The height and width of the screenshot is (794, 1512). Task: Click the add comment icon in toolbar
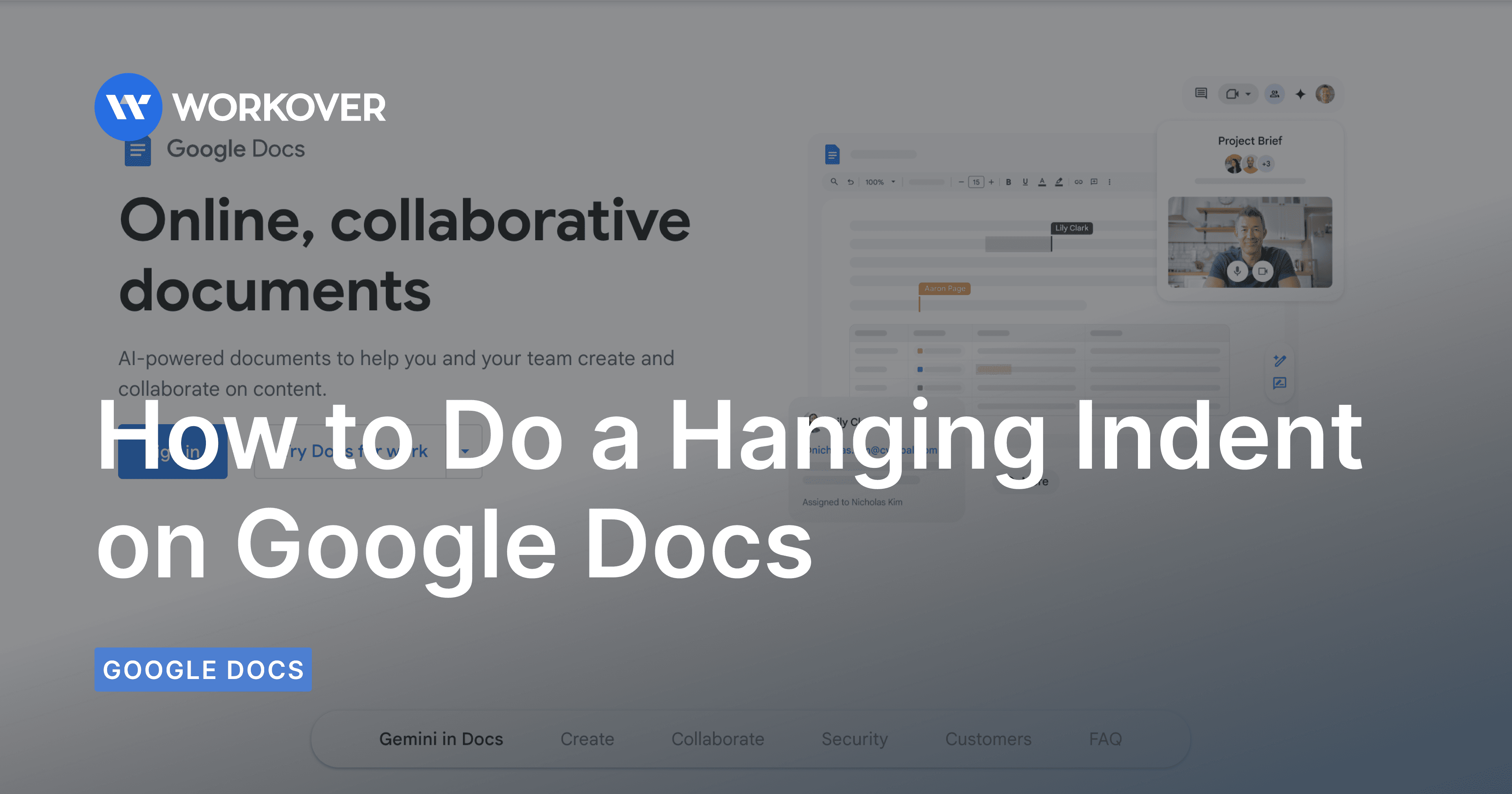click(1094, 182)
